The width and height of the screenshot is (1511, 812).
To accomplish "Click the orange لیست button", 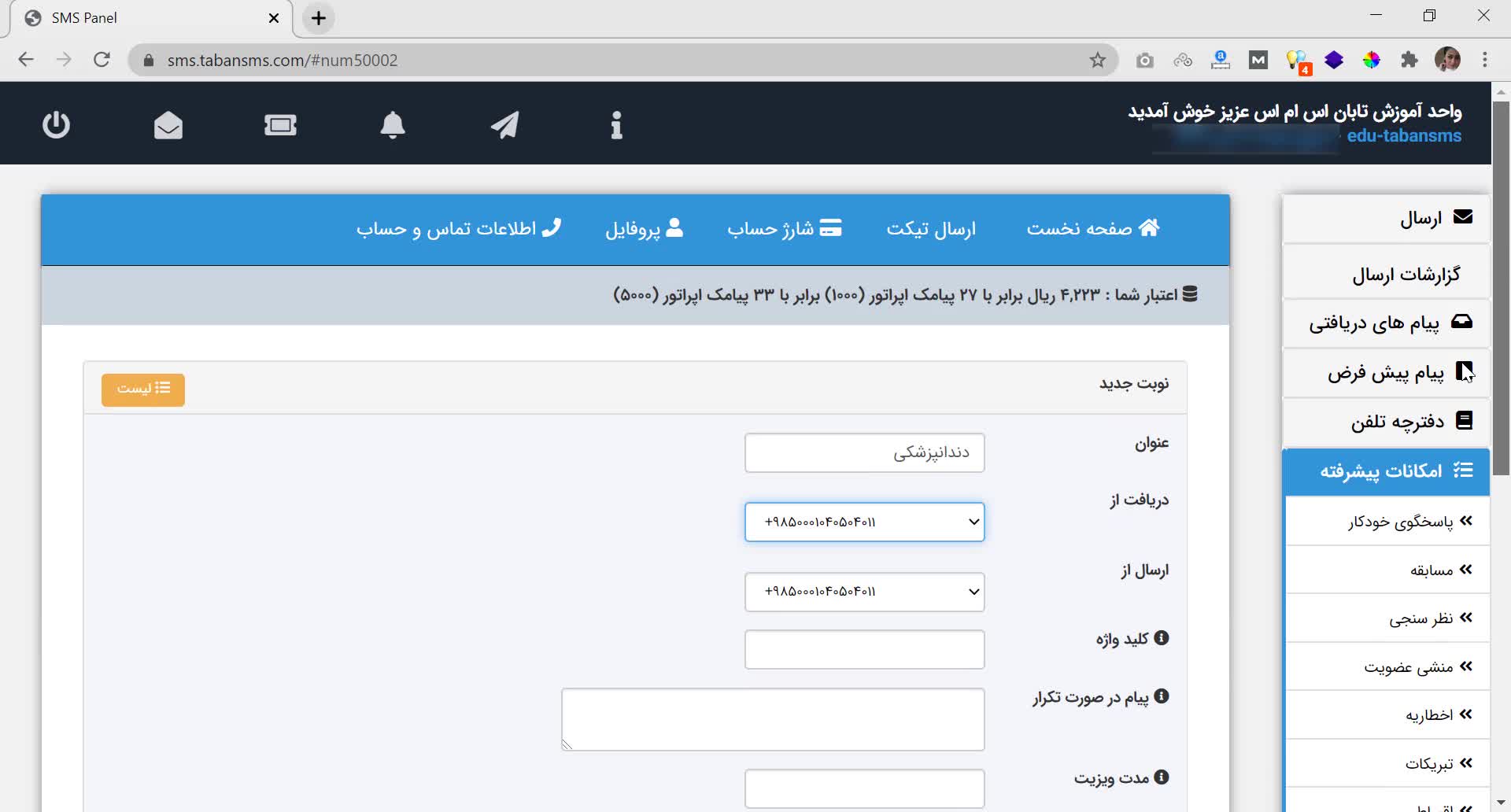I will pos(143,389).
